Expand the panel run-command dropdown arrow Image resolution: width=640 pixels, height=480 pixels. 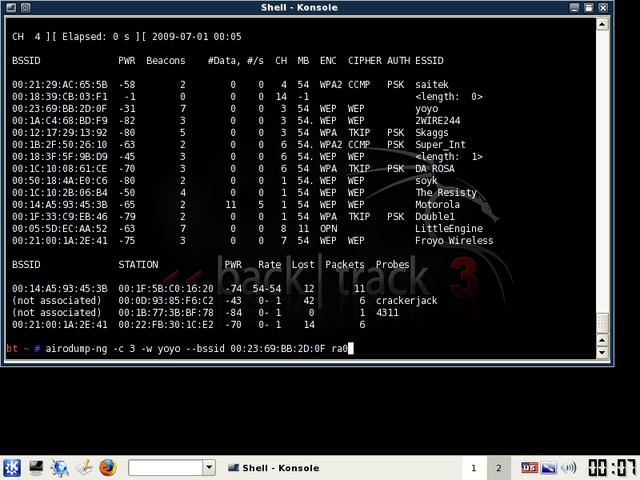[209, 468]
